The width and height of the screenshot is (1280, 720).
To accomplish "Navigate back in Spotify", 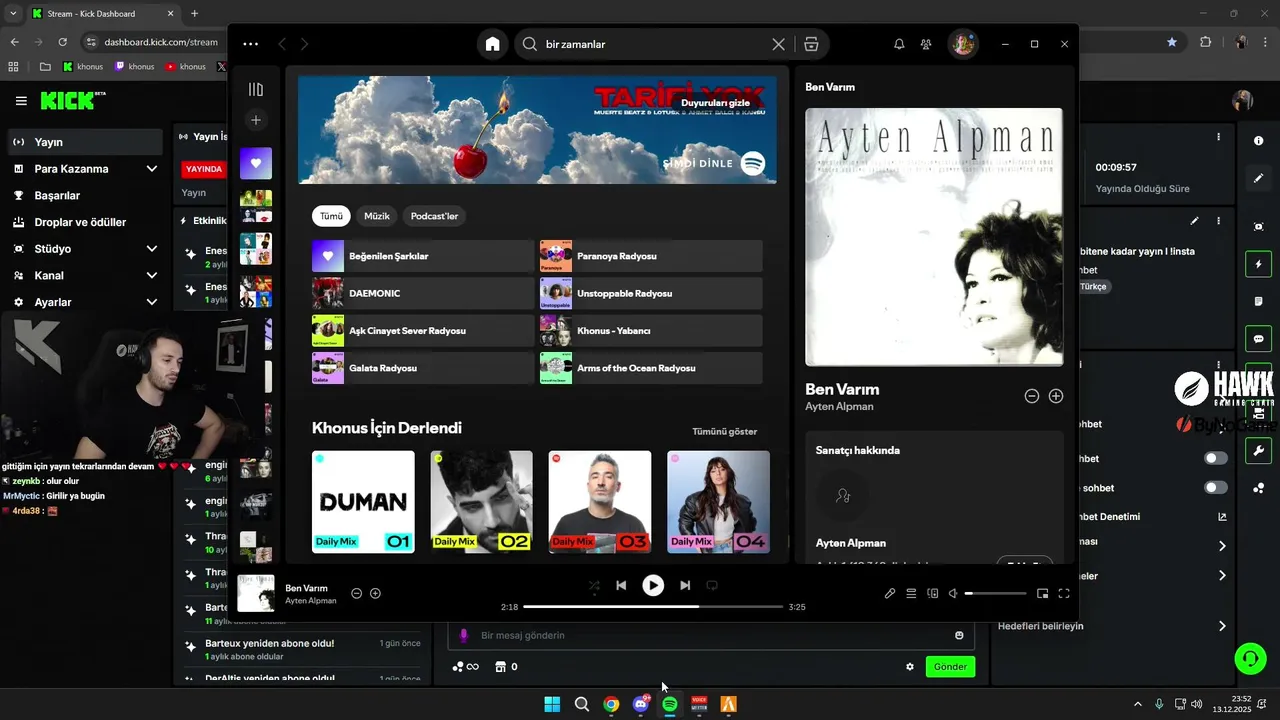I will [x=282, y=44].
